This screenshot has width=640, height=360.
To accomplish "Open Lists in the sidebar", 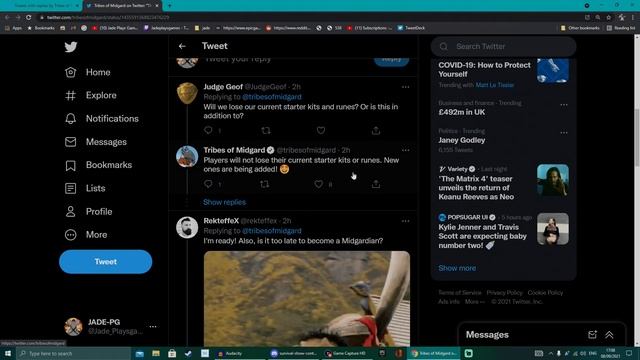I will [85, 189].
